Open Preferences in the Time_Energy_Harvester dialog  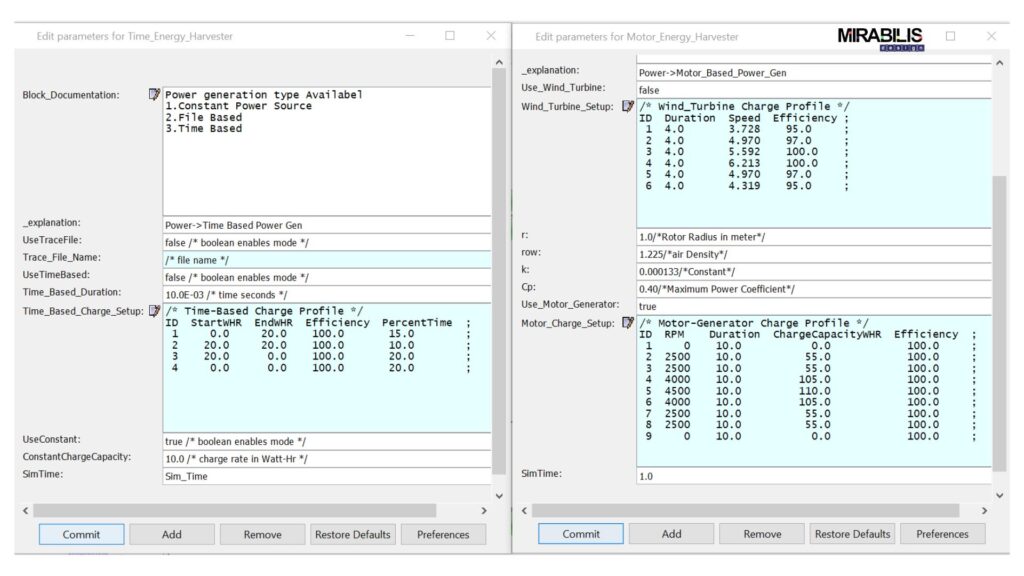coord(443,534)
